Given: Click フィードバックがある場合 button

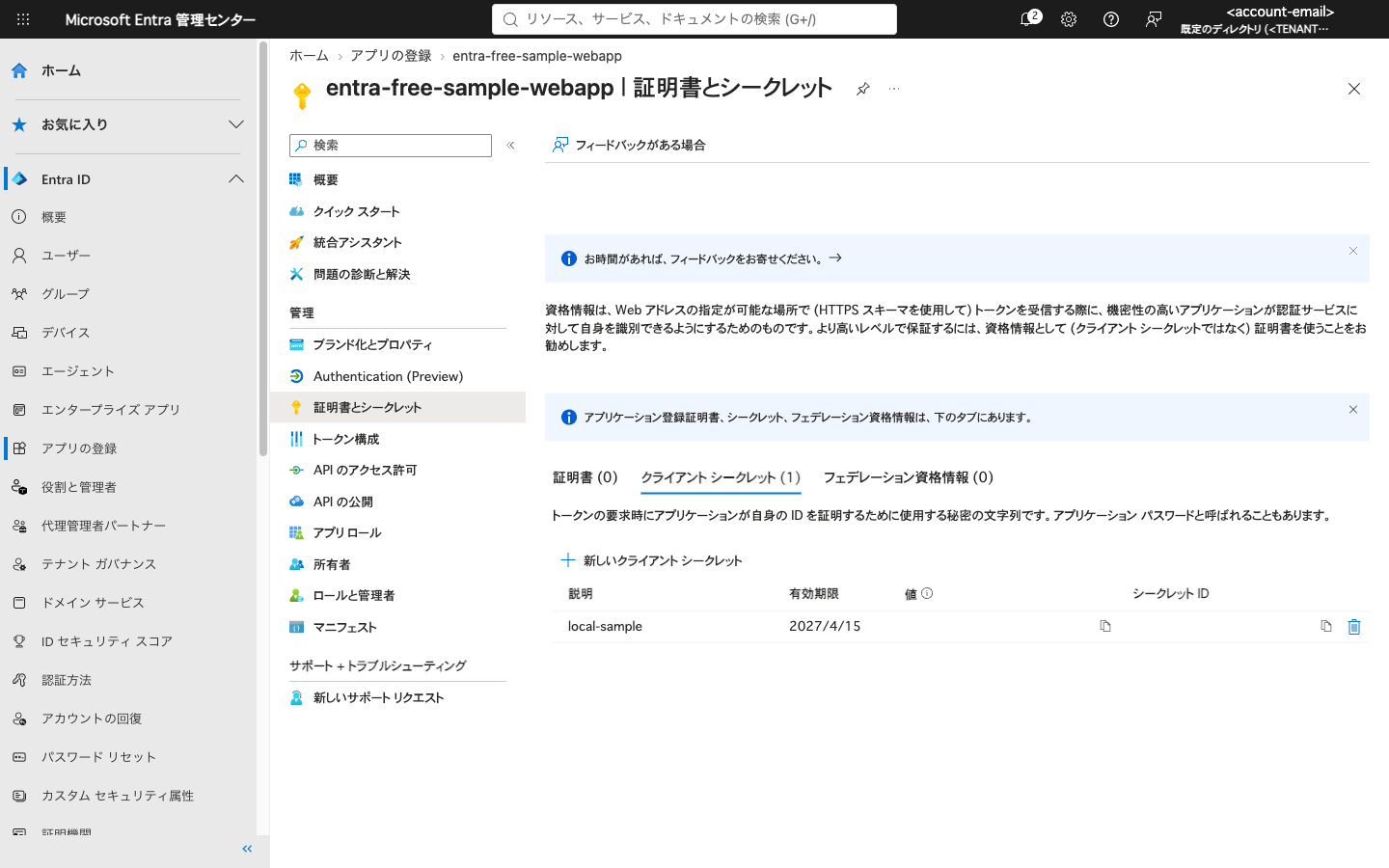Looking at the screenshot, I should [629, 145].
